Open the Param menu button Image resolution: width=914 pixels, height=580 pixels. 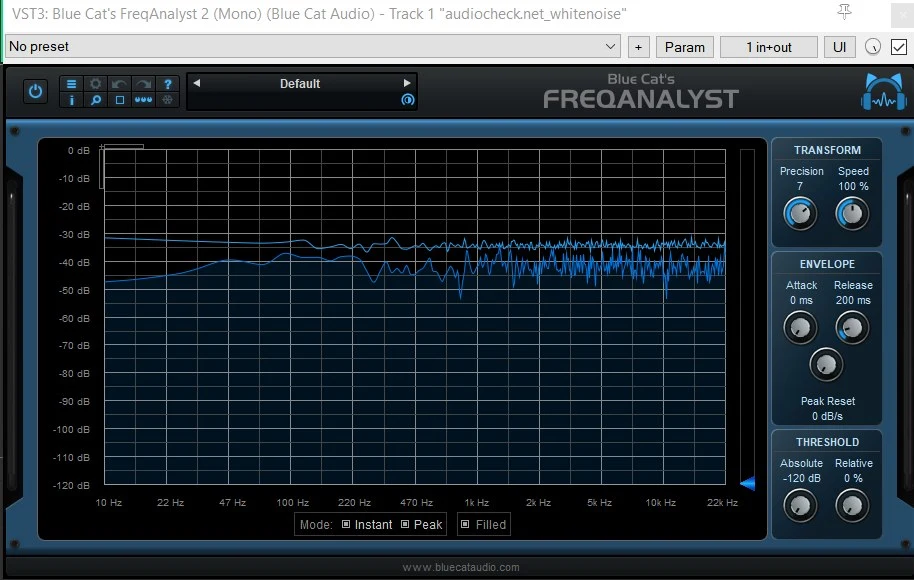click(x=685, y=47)
